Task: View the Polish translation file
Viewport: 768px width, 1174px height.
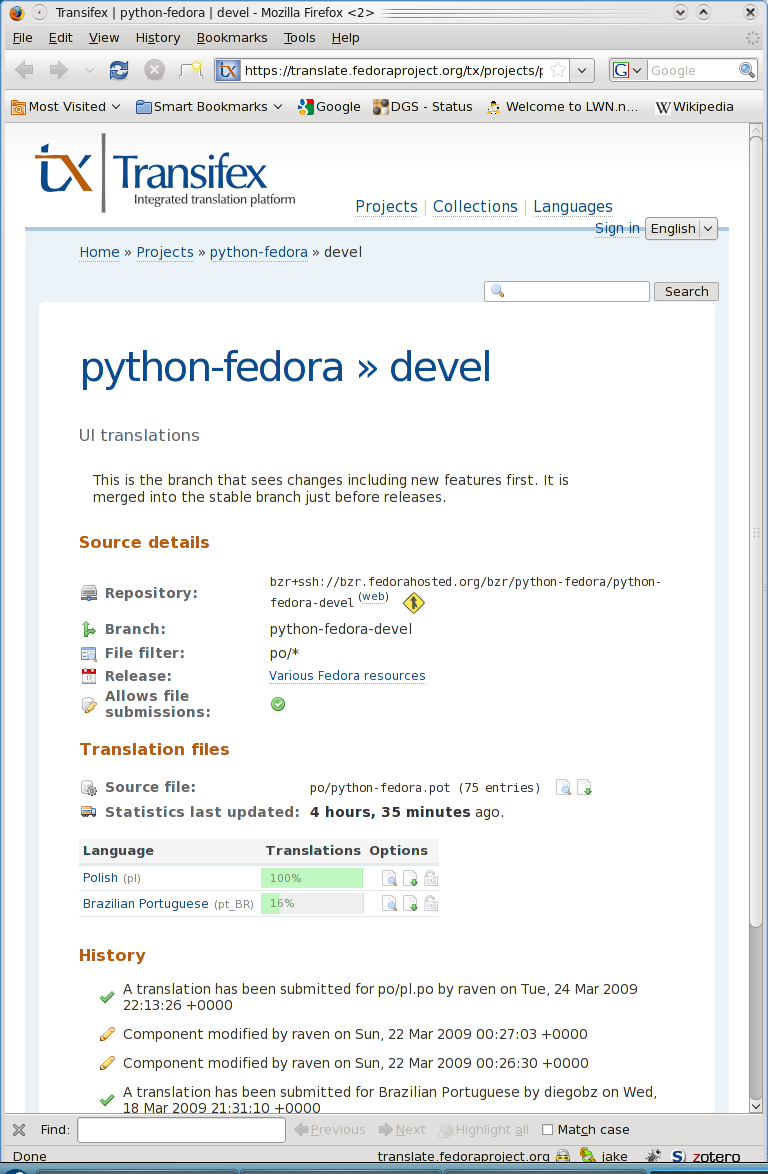Action: (389, 878)
